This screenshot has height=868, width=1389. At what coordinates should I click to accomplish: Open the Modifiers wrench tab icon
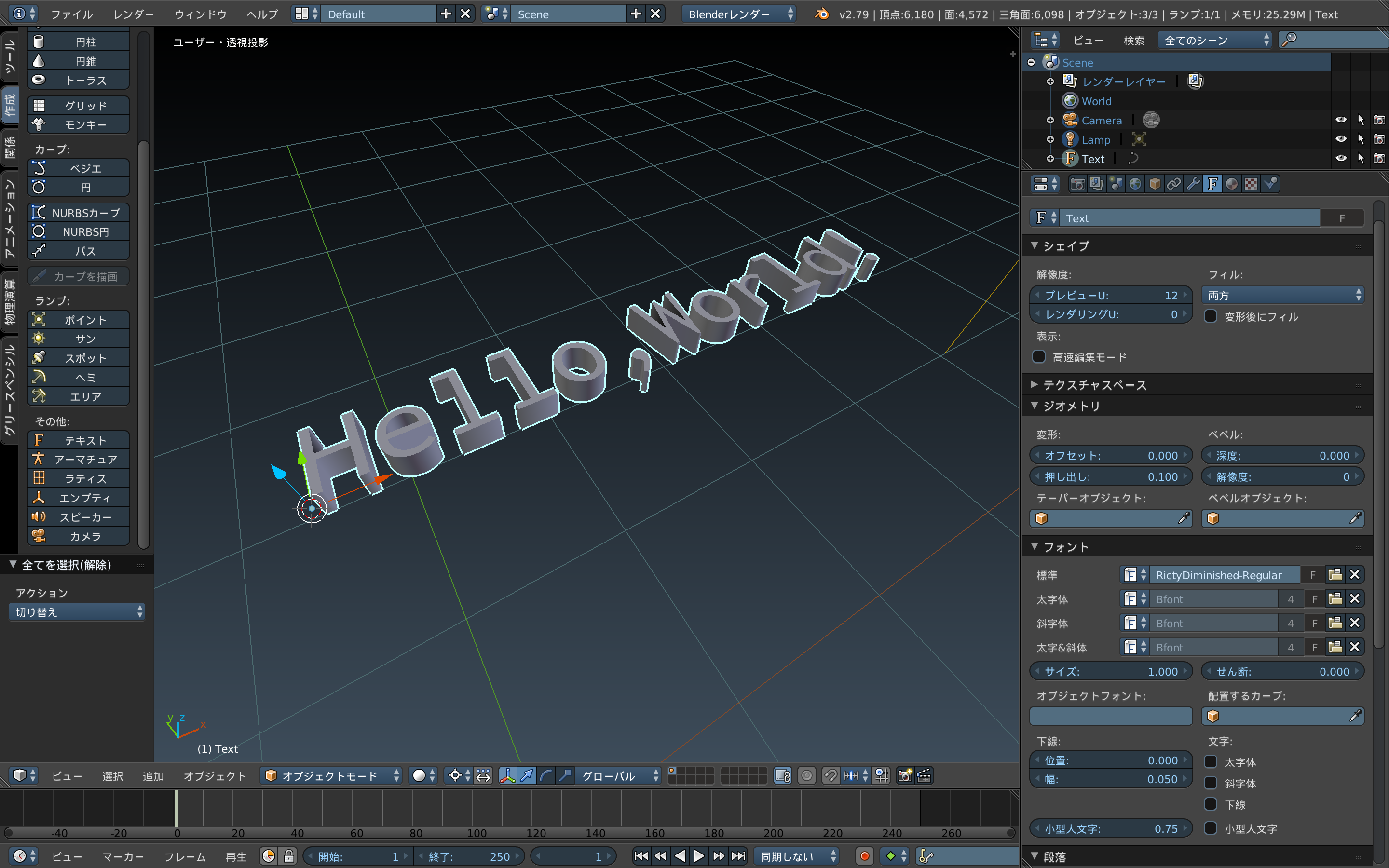point(1193,184)
